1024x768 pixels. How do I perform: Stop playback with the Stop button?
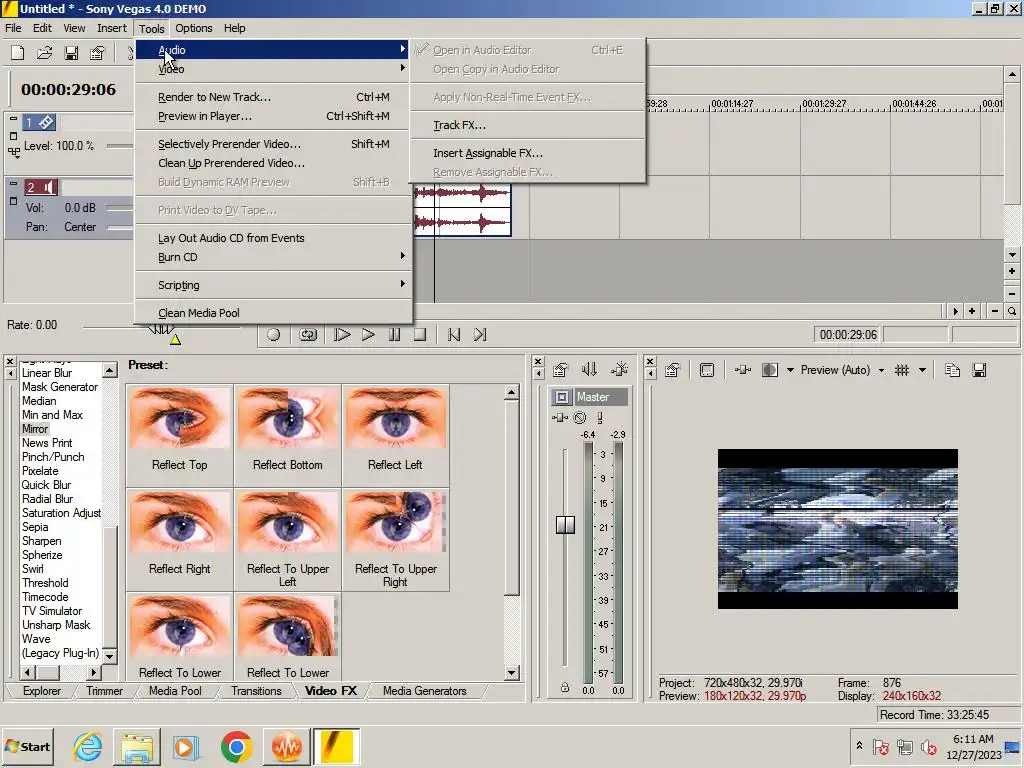(x=420, y=334)
